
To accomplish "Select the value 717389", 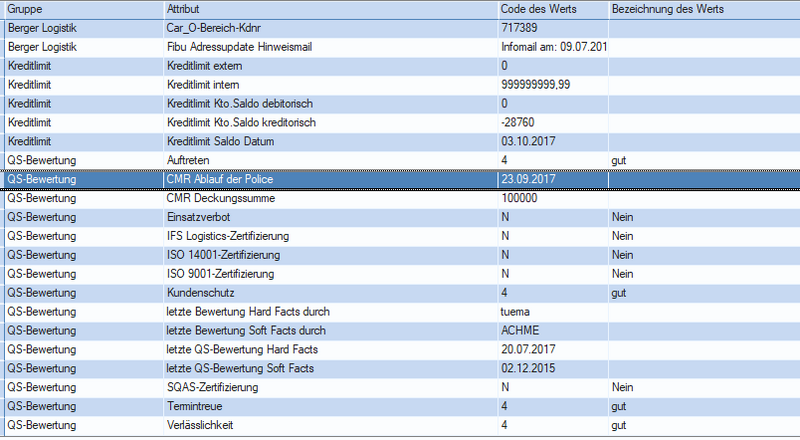I will click(519, 28).
